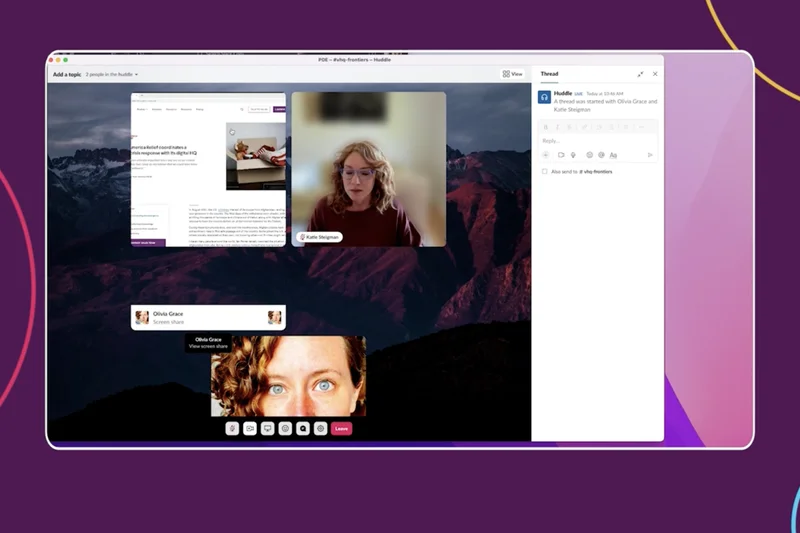Check Also send to #vhq-frontiers
The height and width of the screenshot is (533, 800).
544,171
